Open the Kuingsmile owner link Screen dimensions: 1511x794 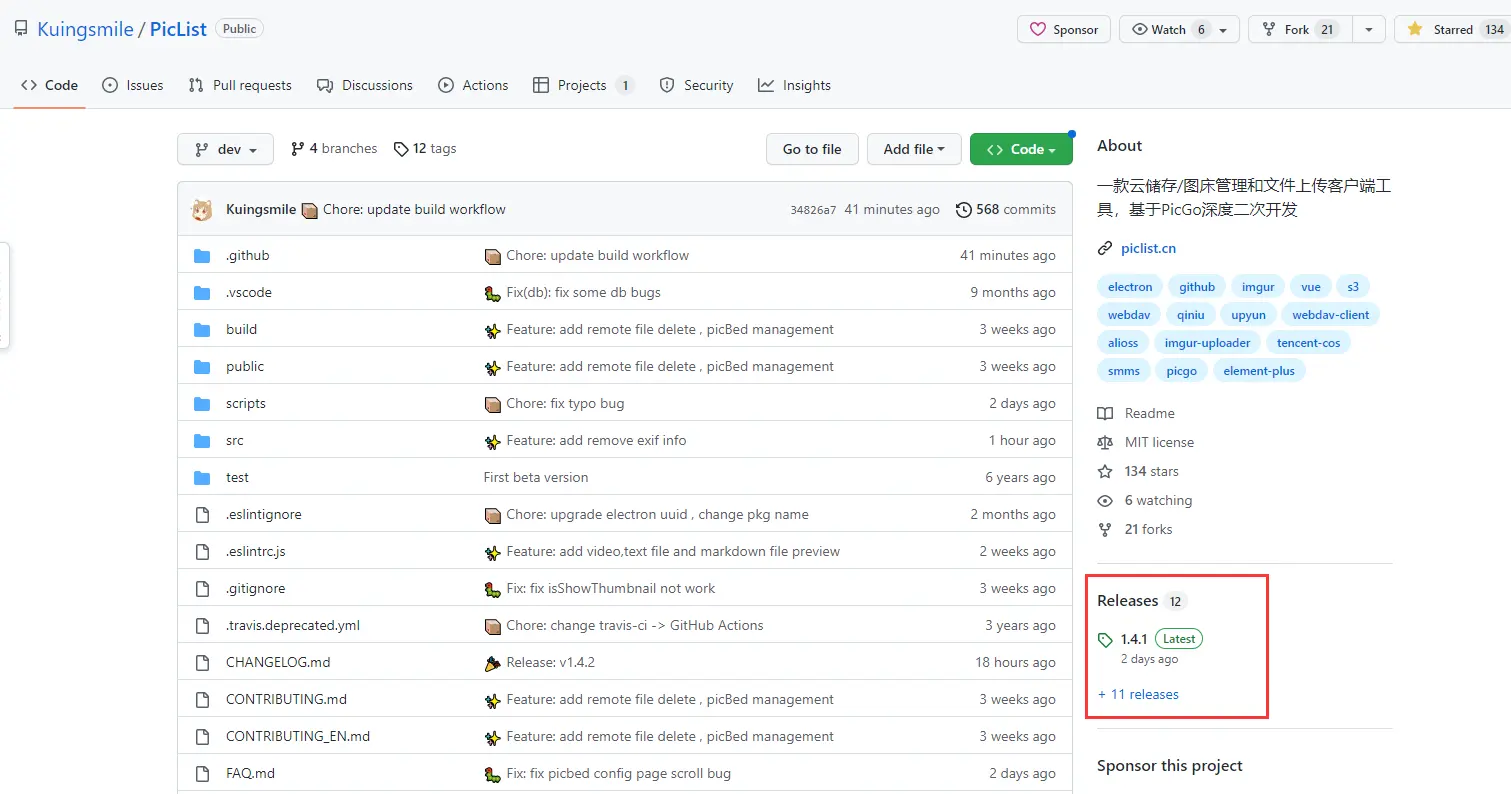tap(85, 29)
